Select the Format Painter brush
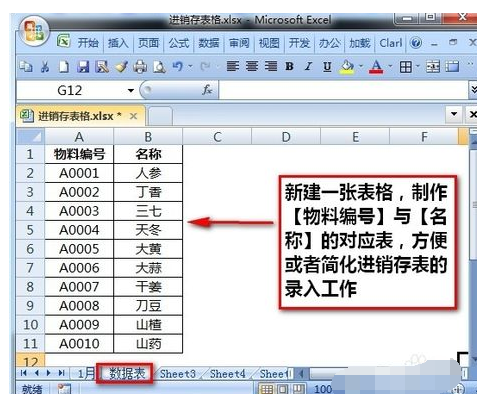This screenshot has width=477, height=394. (121, 67)
